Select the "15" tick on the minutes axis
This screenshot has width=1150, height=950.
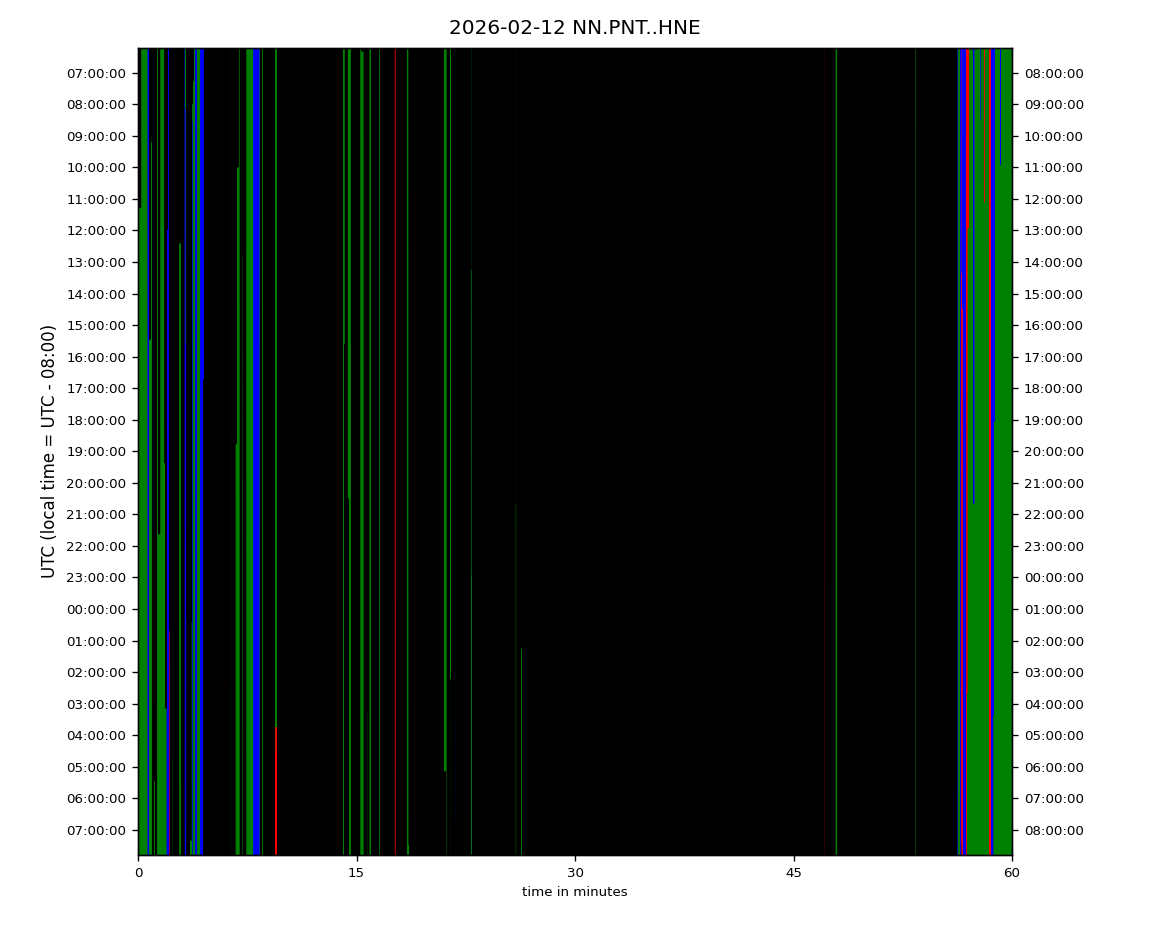[356, 872]
